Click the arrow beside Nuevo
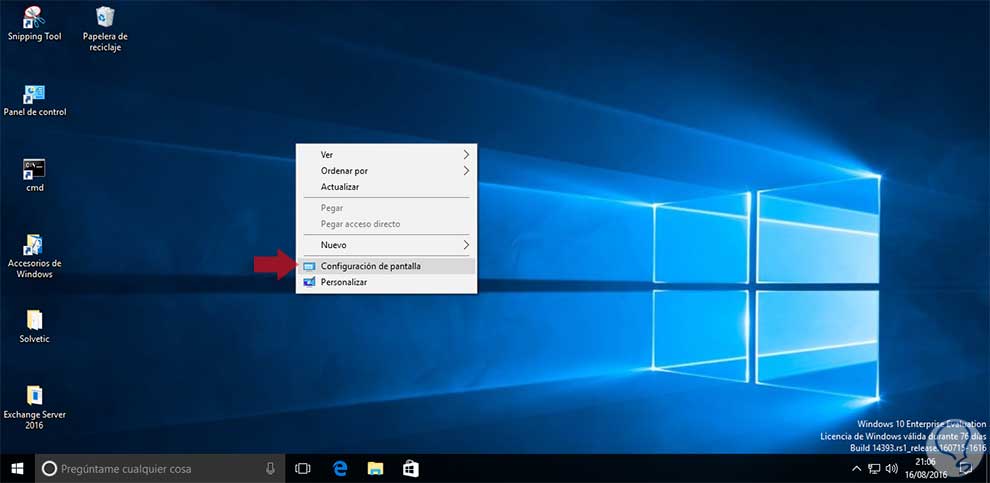This screenshot has width=990, height=483. pyautogui.click(x=467, y=245)
